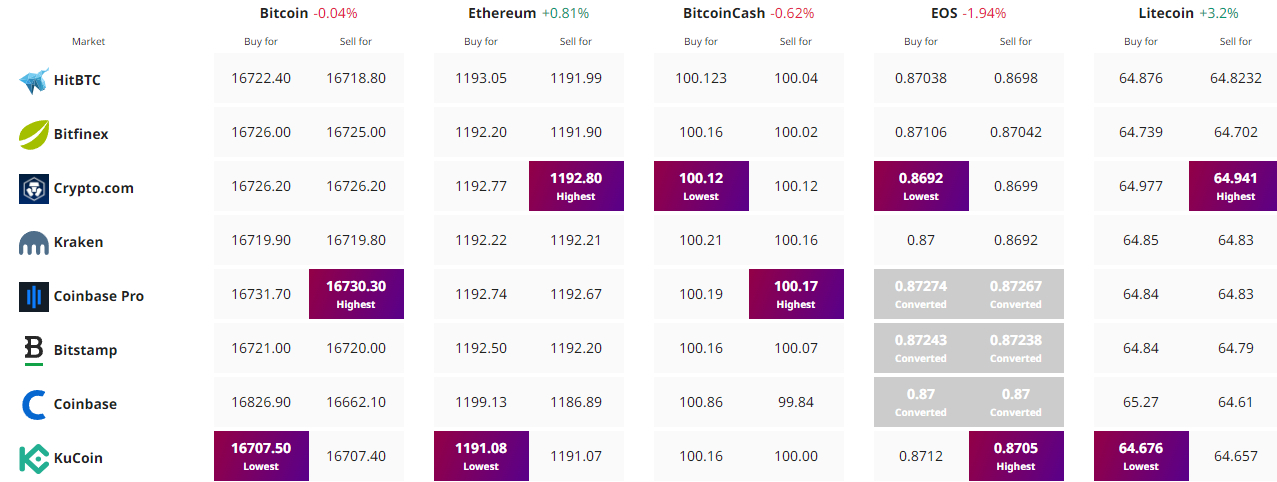Click the gray 0.87274 Converted EOS cell

pyautogui.click(x=921, y=294)
